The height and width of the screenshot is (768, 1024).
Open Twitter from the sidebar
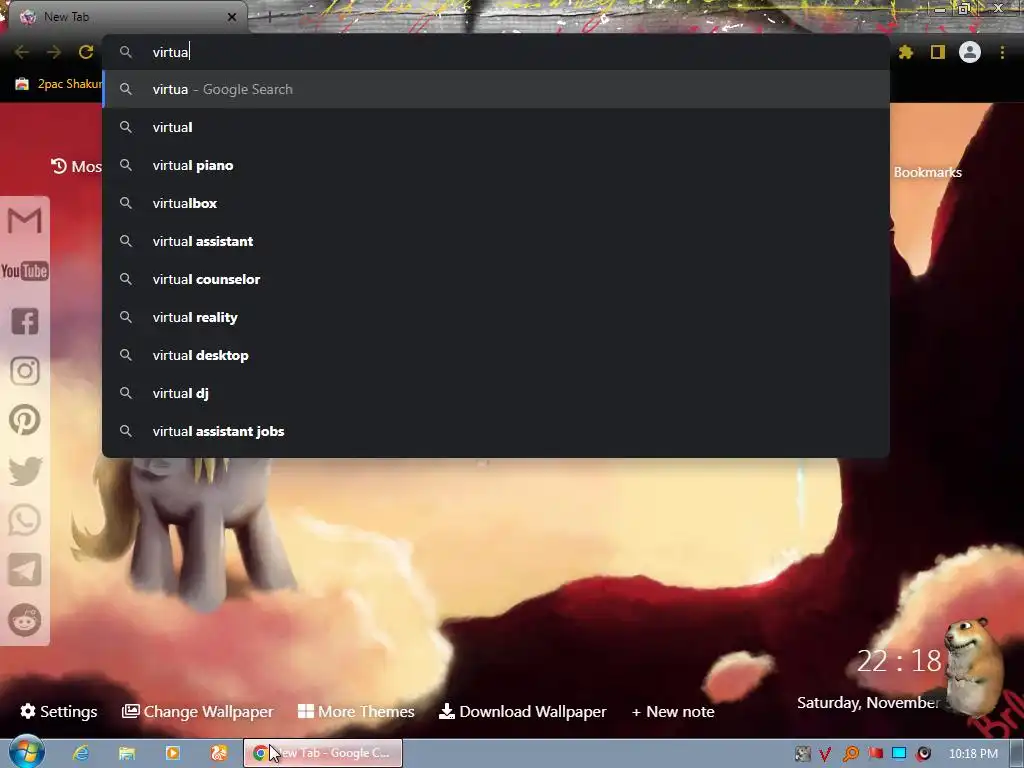coord(25,471)
